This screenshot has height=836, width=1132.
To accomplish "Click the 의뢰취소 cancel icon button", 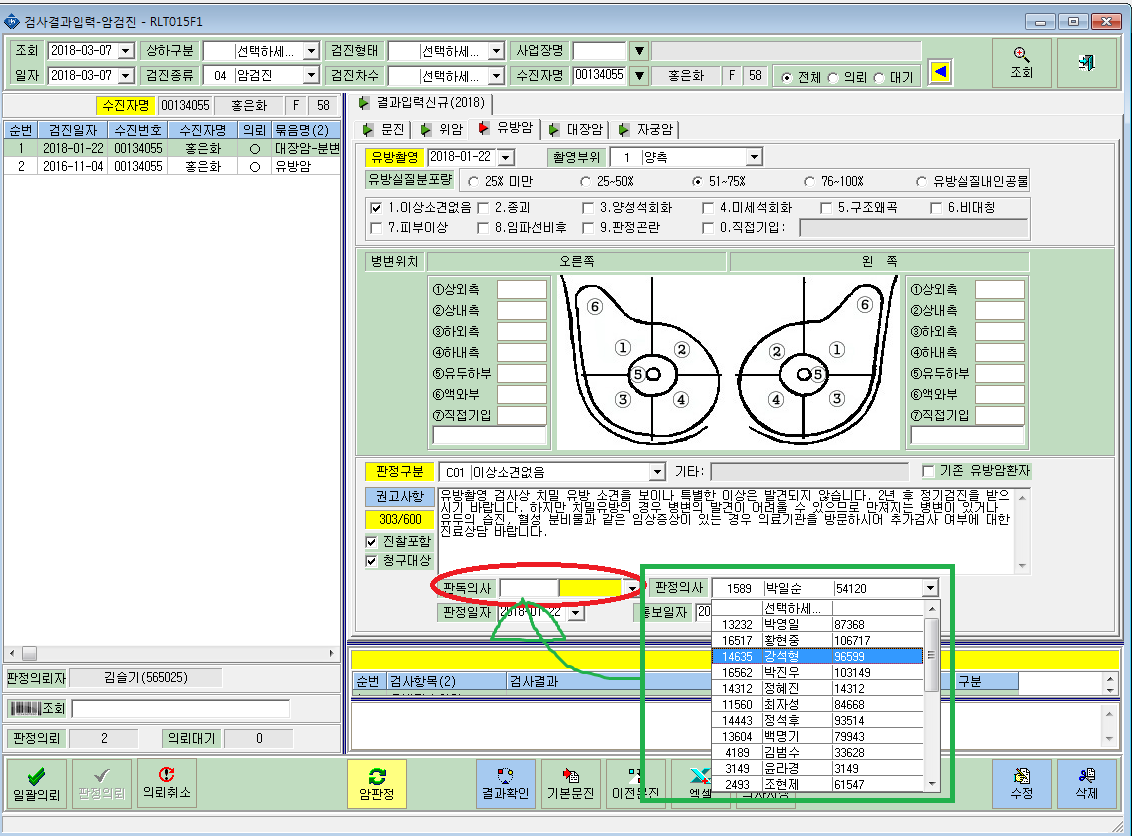I will click(x=167, y=784).
